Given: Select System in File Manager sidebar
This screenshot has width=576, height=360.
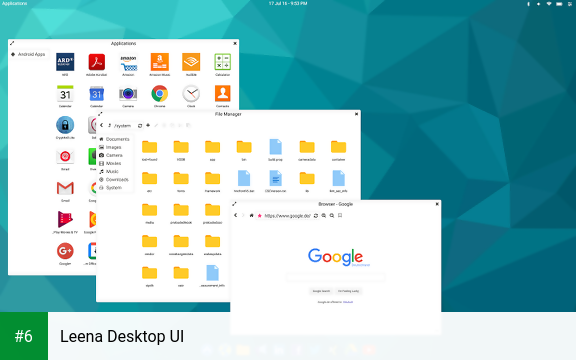Looking at the screenshot, I should tap(110, 188).
